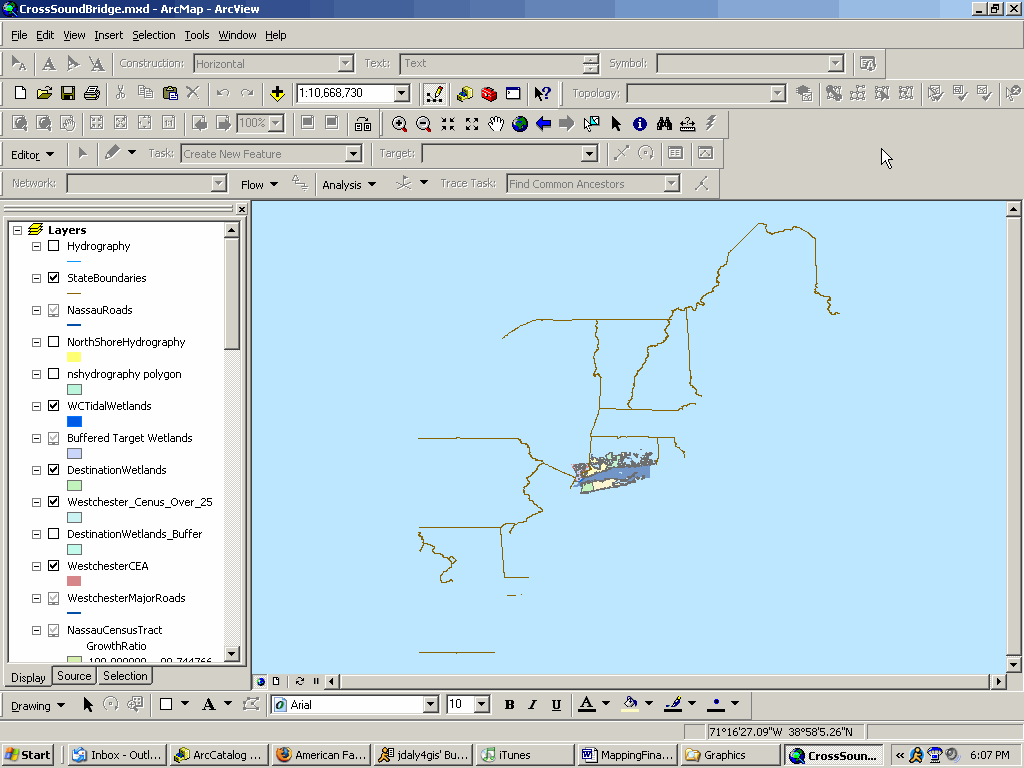Switch to the Source tab
The height and width of the screenshot is (768, 1024).
(x=74, y=676)
